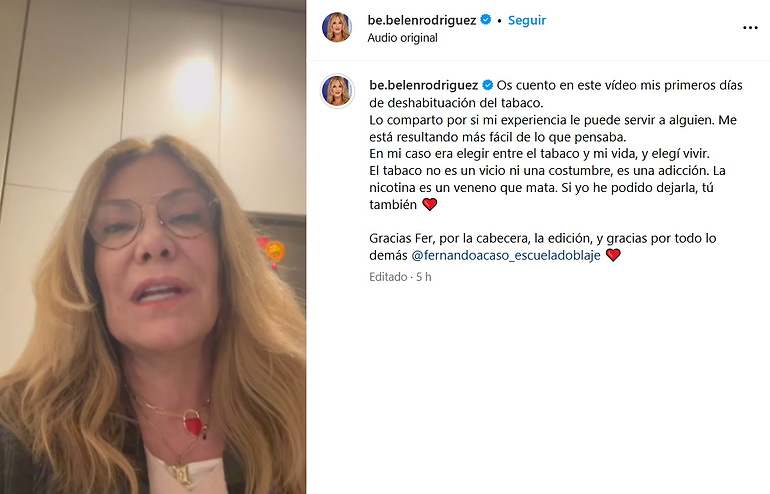Open be.belenrodriguez profile from header username
The width and height of the screenshot is (770, 494).
pyautogui.click(x=422, y=20)
